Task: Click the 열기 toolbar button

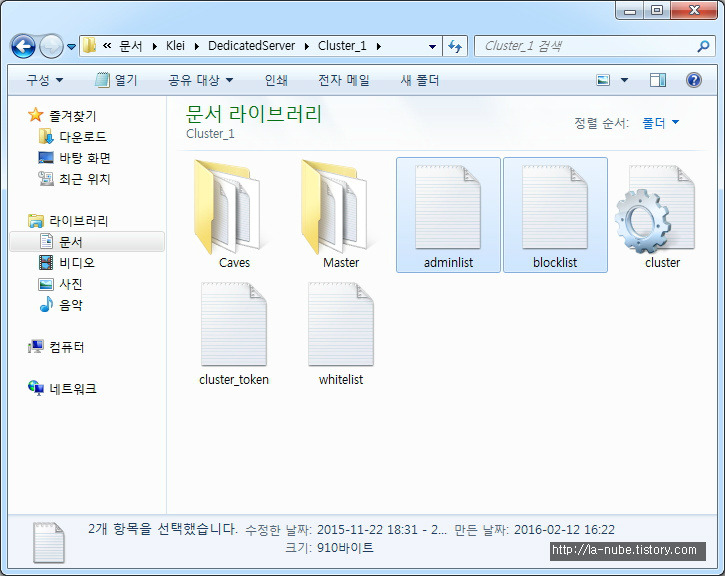Action: coord(116,80)
